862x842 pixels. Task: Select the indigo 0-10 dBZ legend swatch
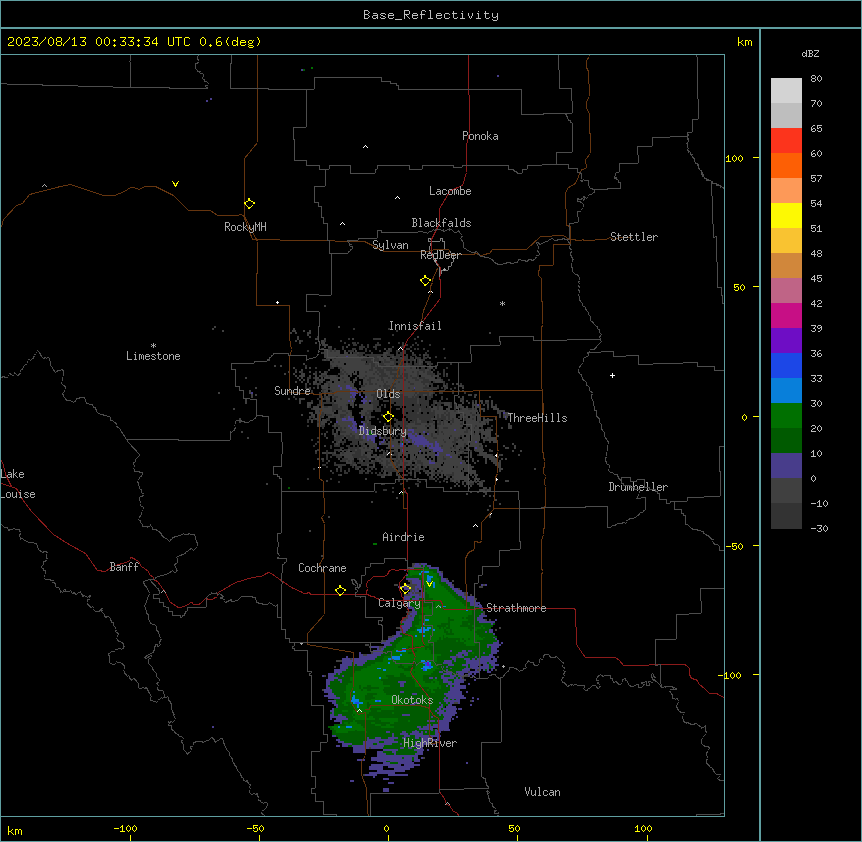pos(786,466)
